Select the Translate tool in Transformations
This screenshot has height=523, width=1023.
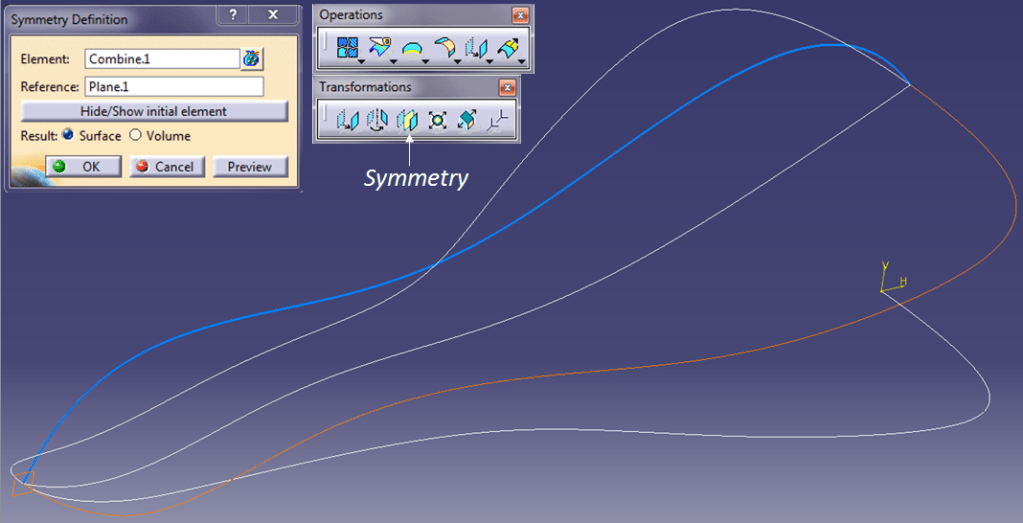coord(346,120)
